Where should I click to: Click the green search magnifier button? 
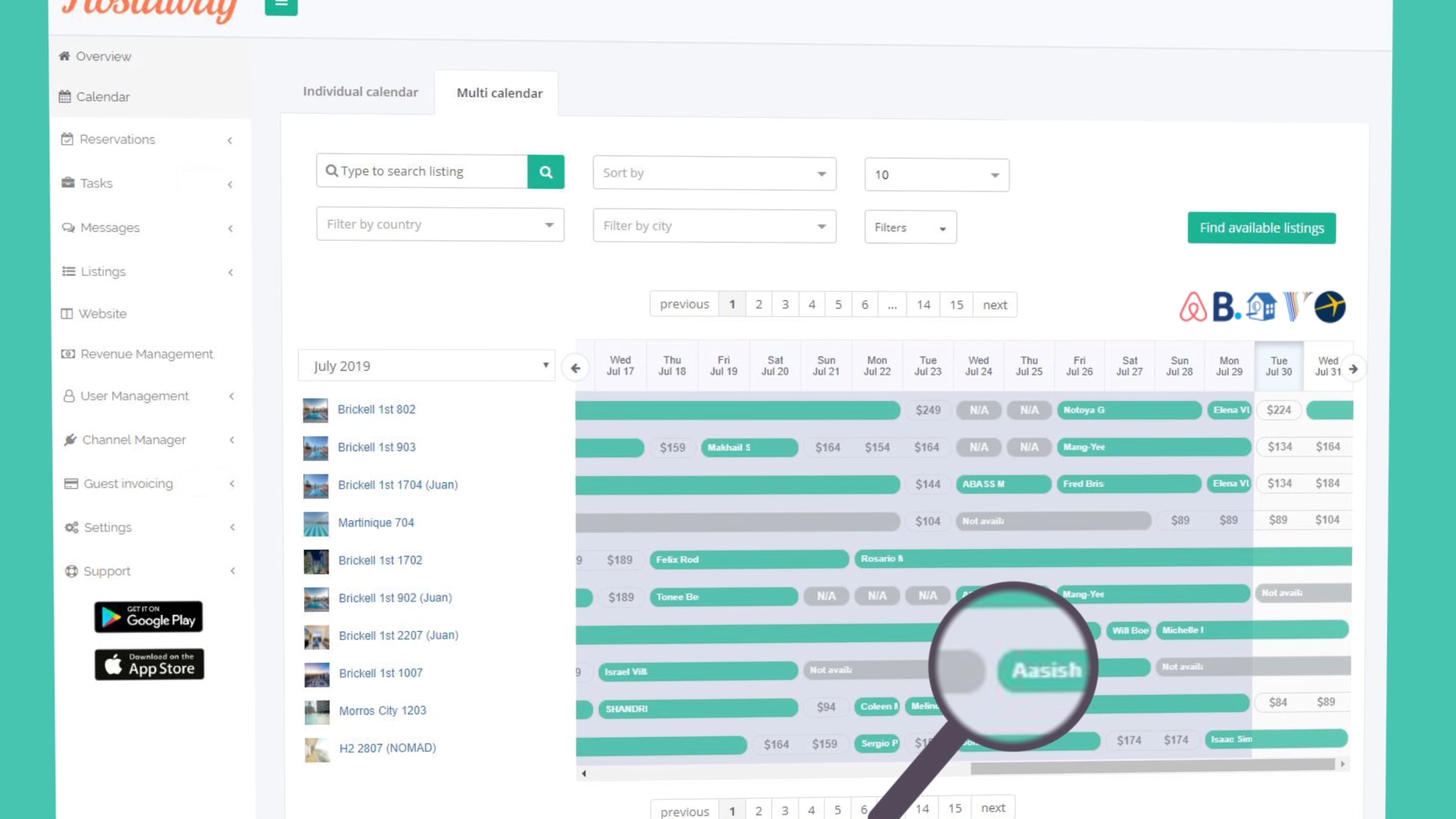pos(545,172)
